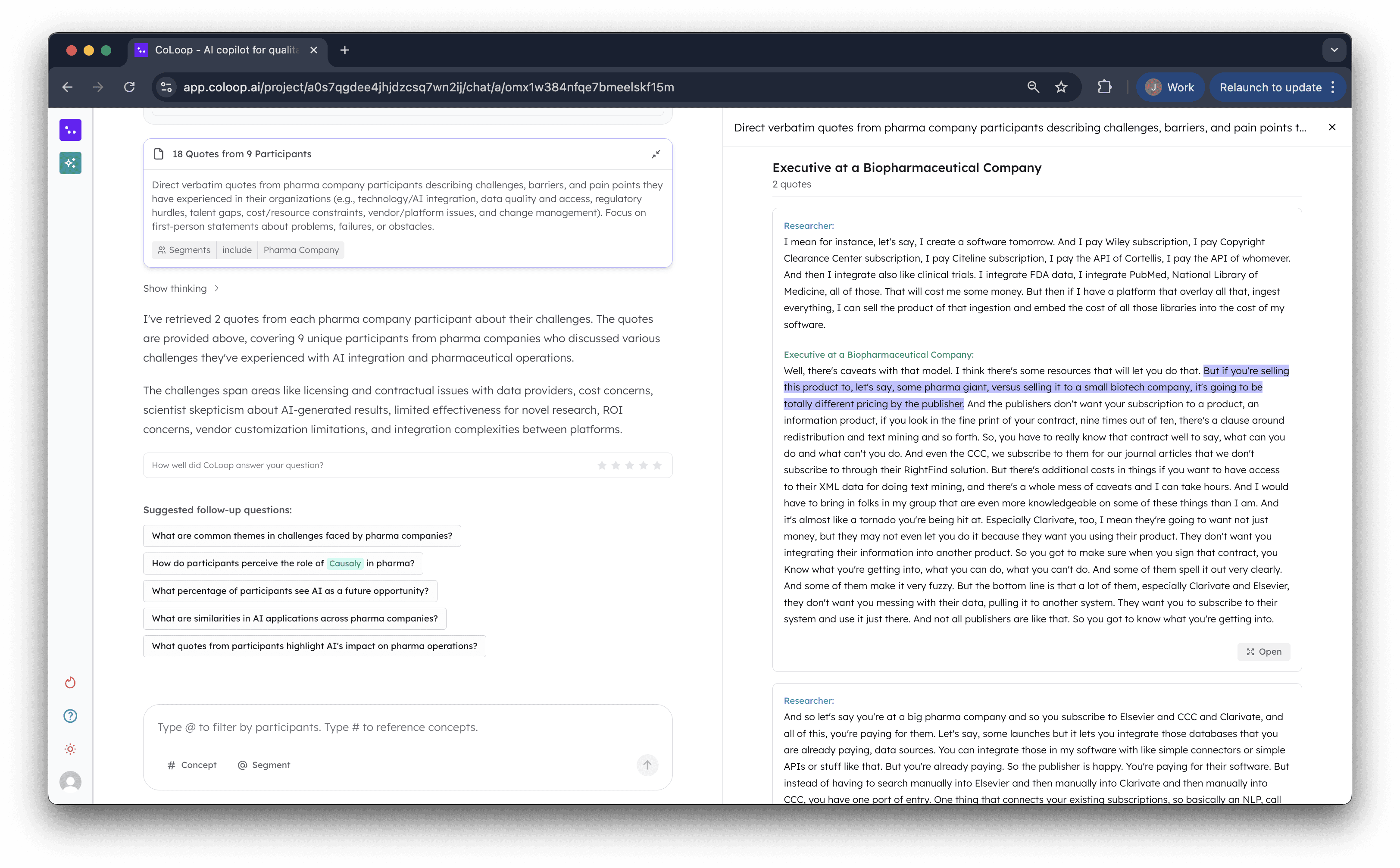
Task: Open the user profile avatar
Action: (70, 782)
